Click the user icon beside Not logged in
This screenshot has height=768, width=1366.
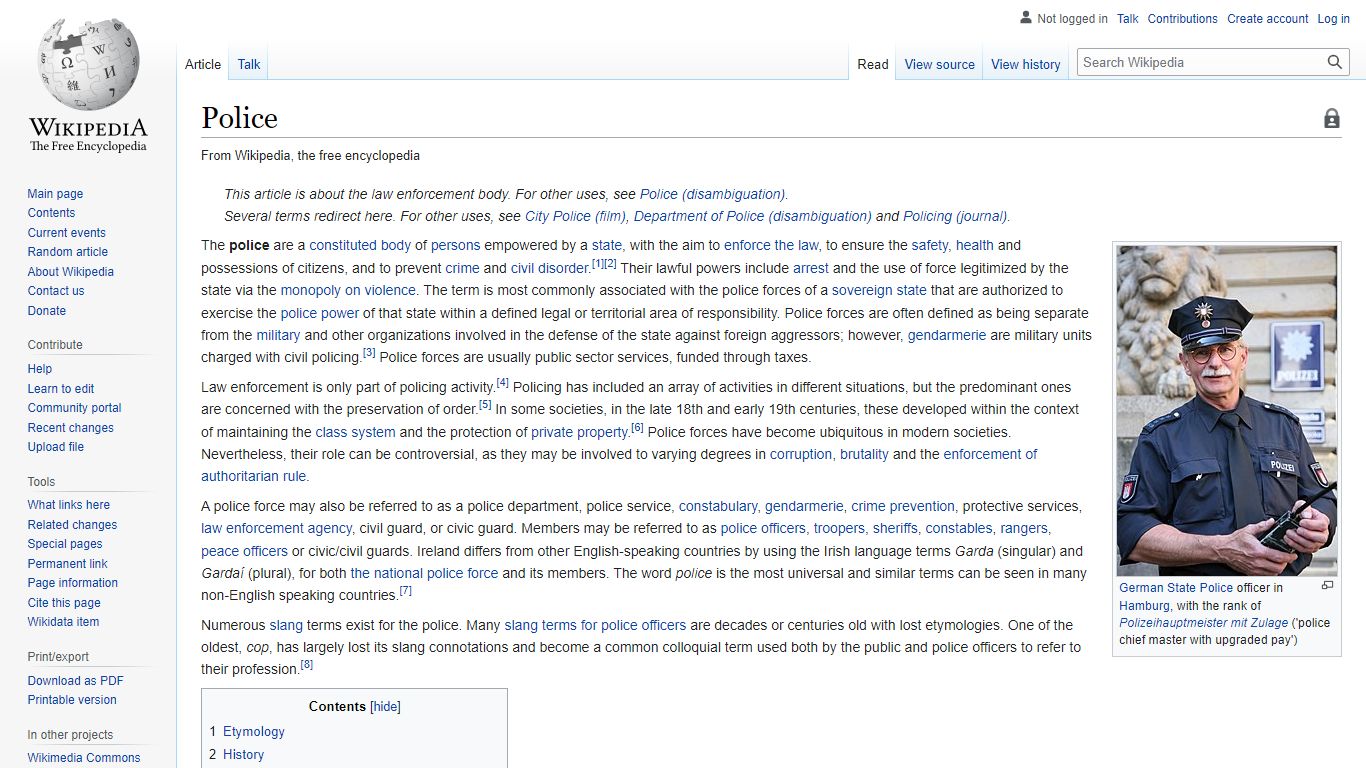coord(1025,18)
